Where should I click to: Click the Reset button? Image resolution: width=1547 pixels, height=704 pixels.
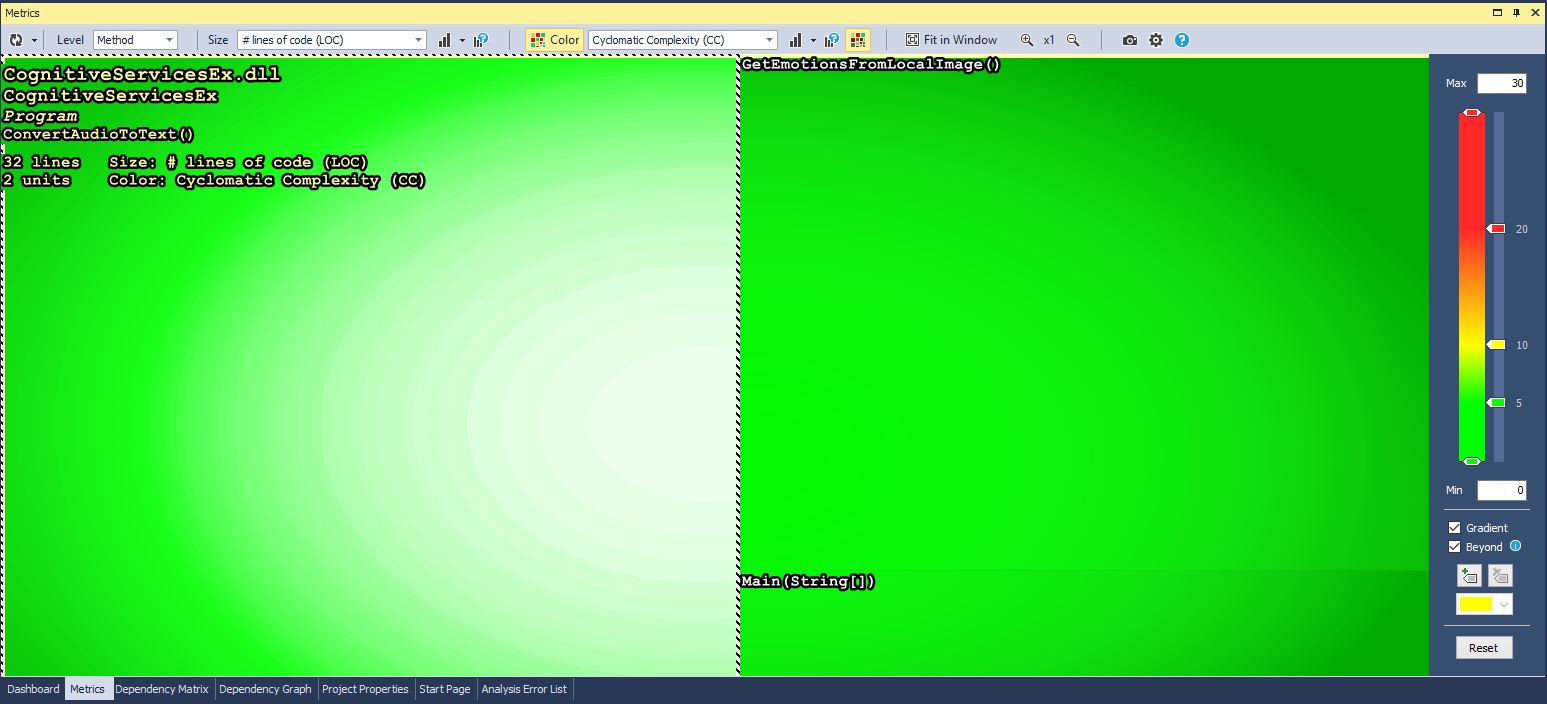point(1484,648)
